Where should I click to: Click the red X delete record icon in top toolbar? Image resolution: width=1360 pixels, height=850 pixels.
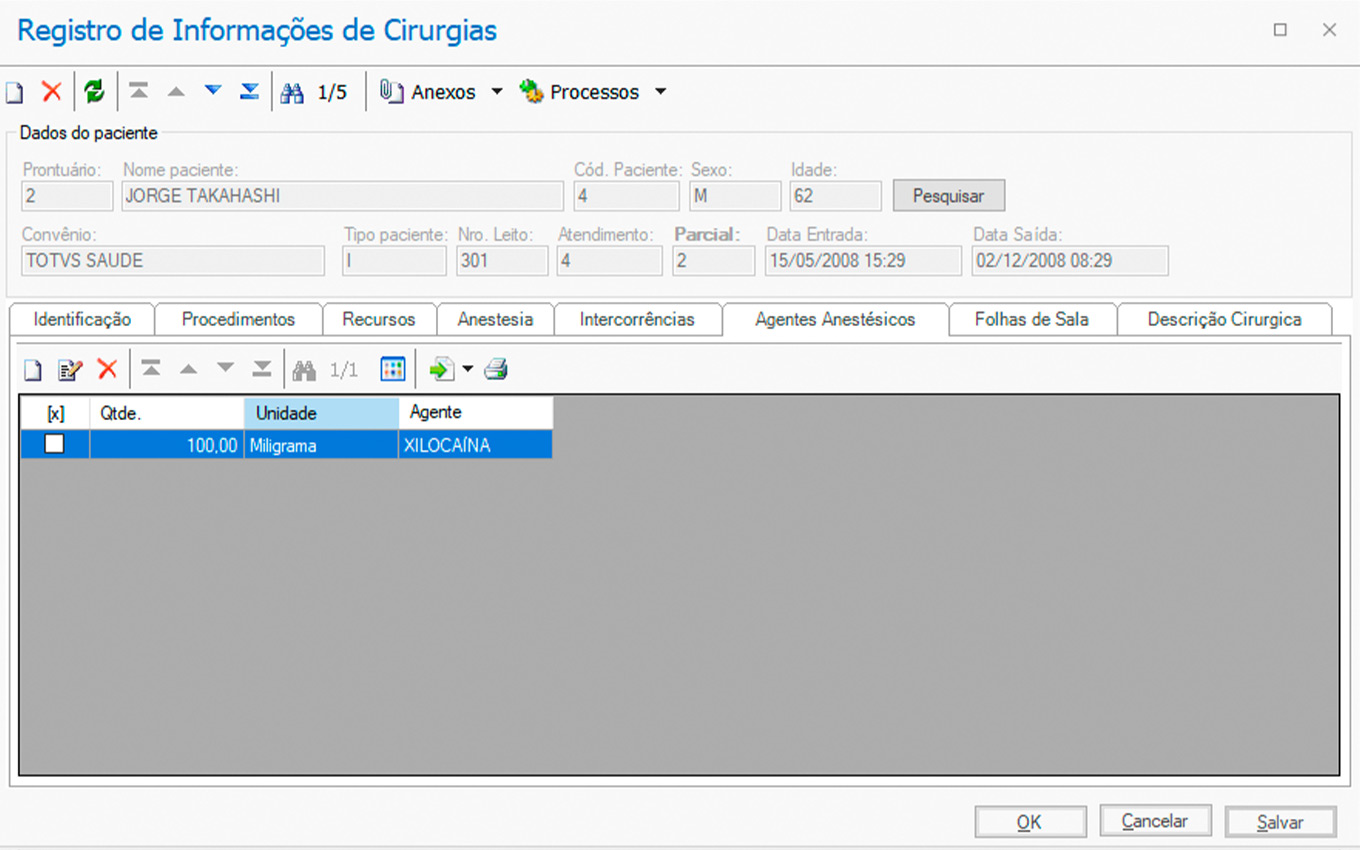point(52,92)
